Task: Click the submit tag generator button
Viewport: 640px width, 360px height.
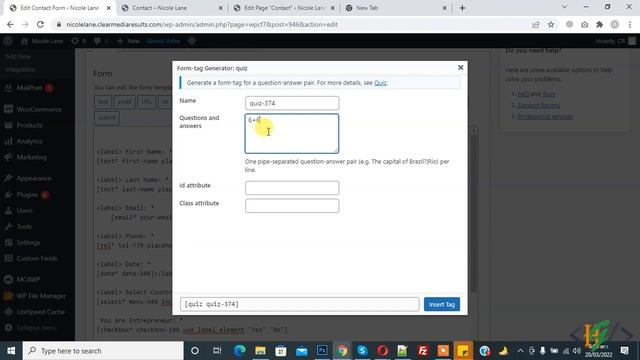Action: click(x=107, y=118)
